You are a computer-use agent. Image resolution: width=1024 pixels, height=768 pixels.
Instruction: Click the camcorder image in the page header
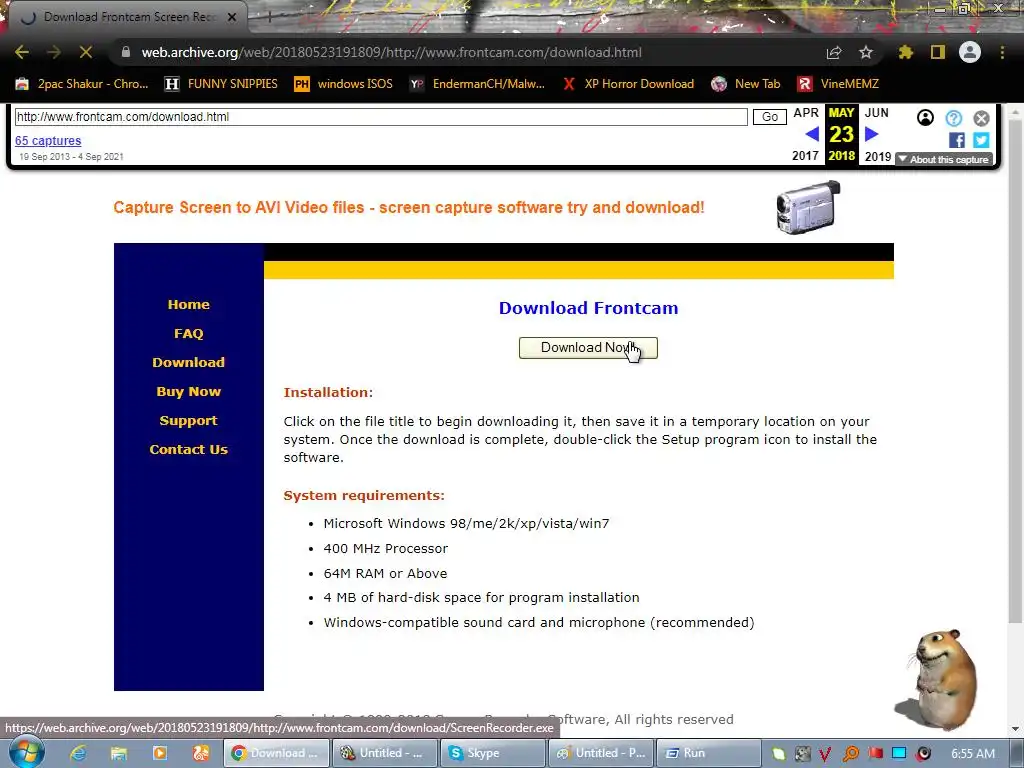point(808,207)
